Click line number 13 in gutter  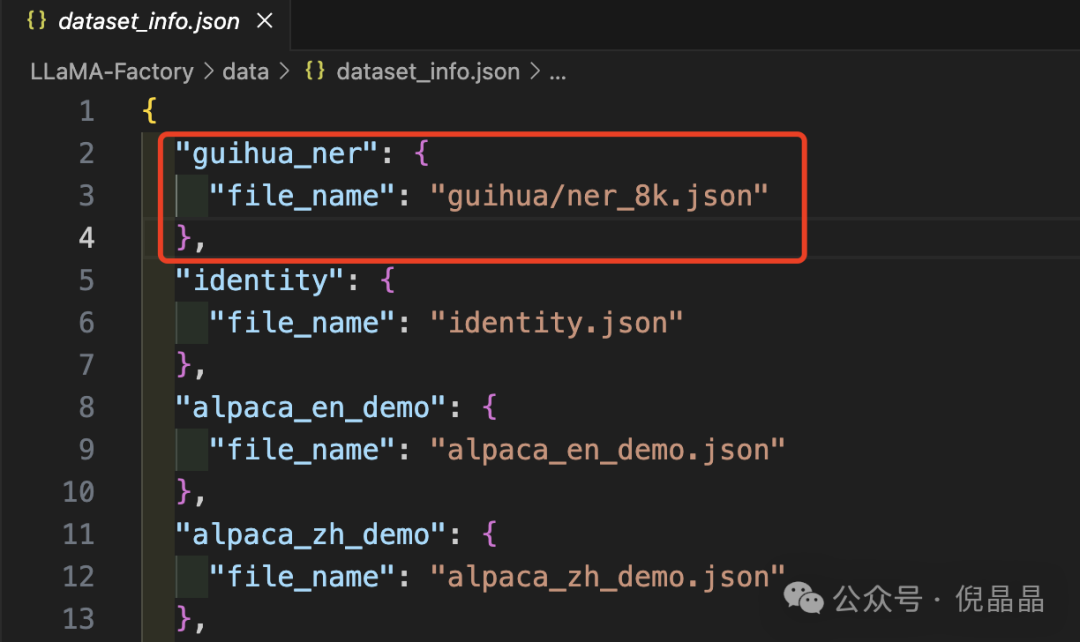coord(79,619)
